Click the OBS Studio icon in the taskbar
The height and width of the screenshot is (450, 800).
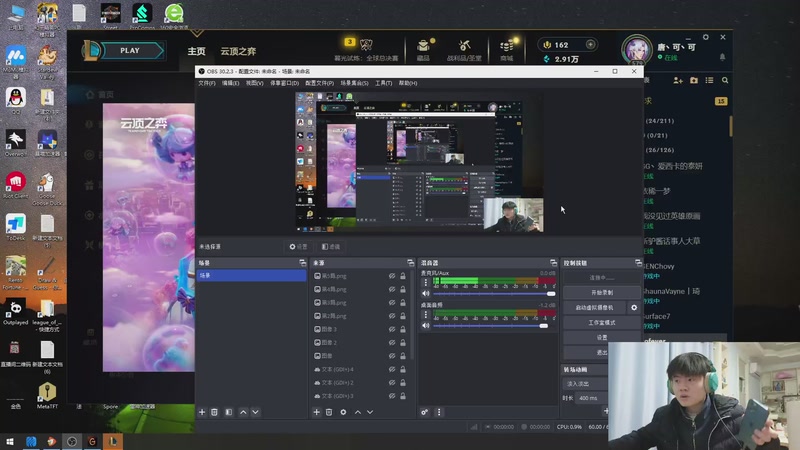(72, 441)
